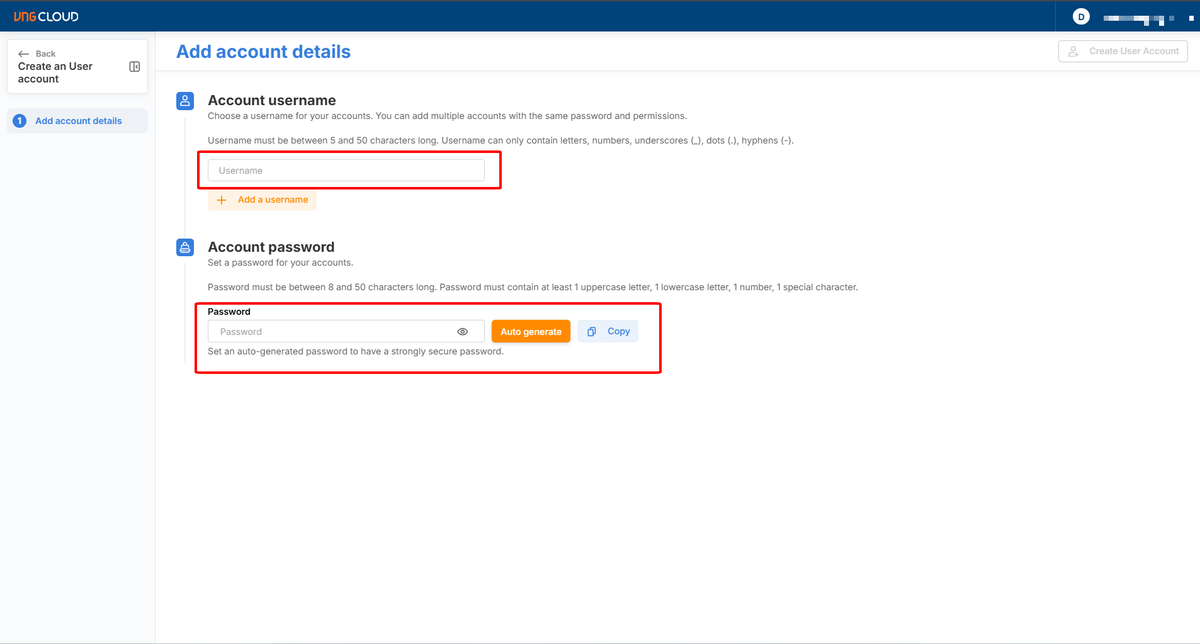Focus the Password input field
Image resolution: width=1200 pixels, height=644 pixels.
click(x=330, y=332)
